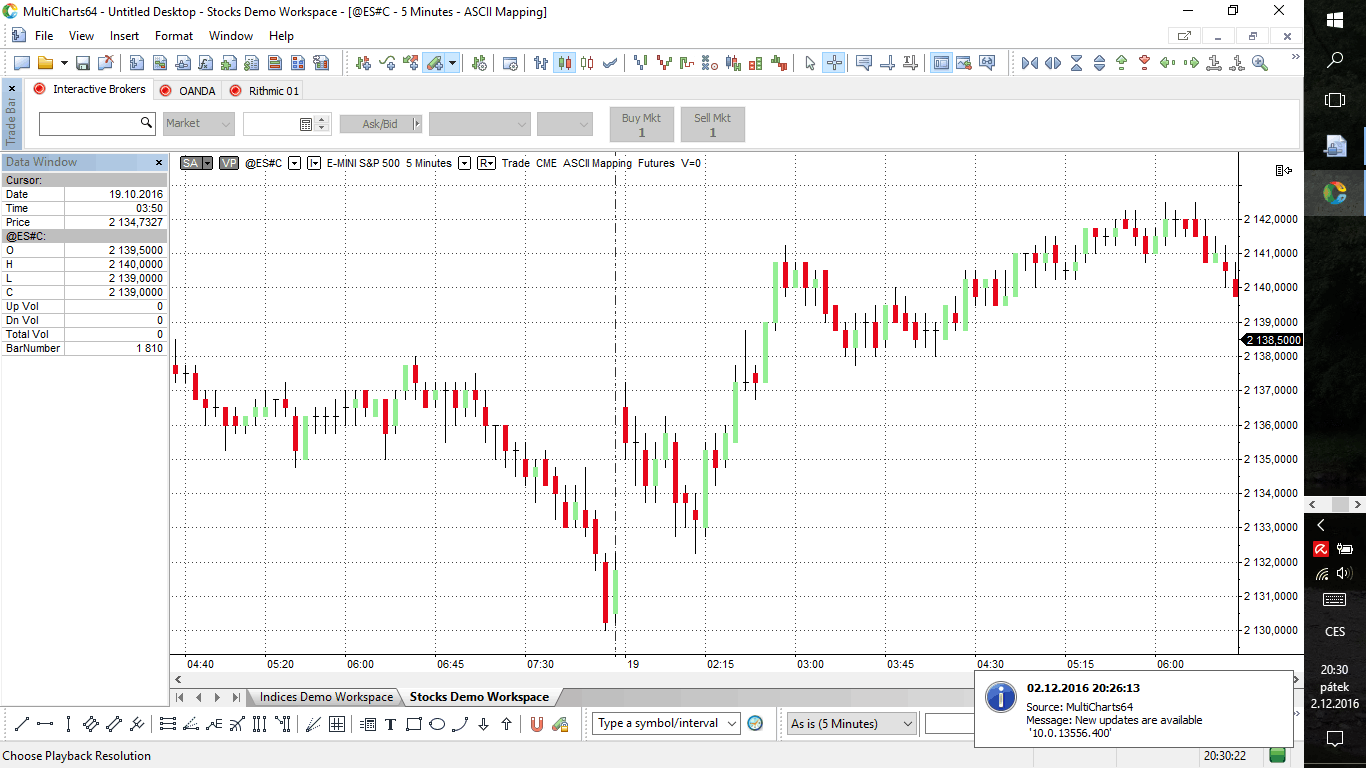Click the symbol search input field
Image resolution: width=1366 pixels, height=768 pixels.
click(89, 123)
